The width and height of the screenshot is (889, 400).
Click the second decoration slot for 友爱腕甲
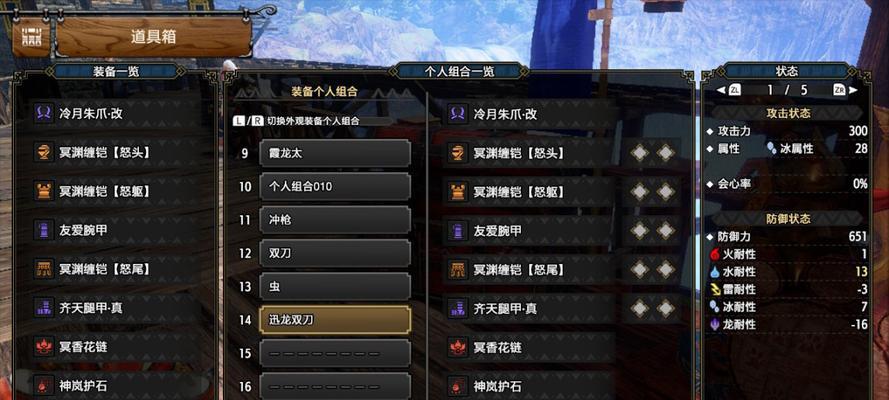click(x=666, y=231)
